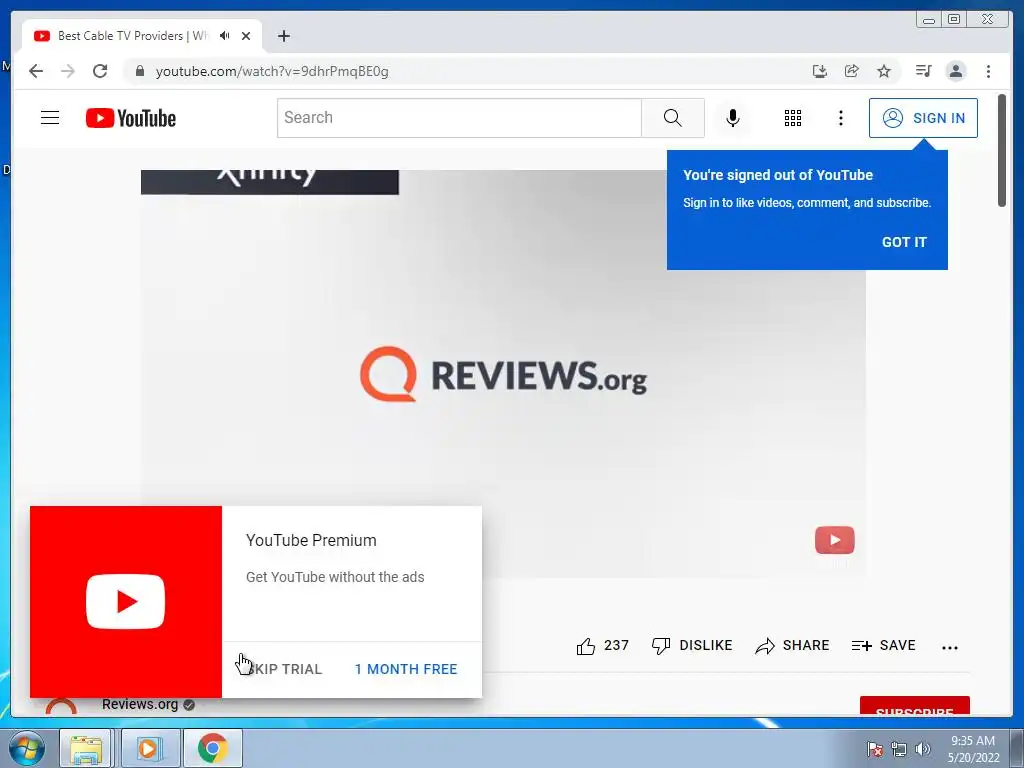
Task: Mute tab via speaker icon on tab
Action: point(225,36)
